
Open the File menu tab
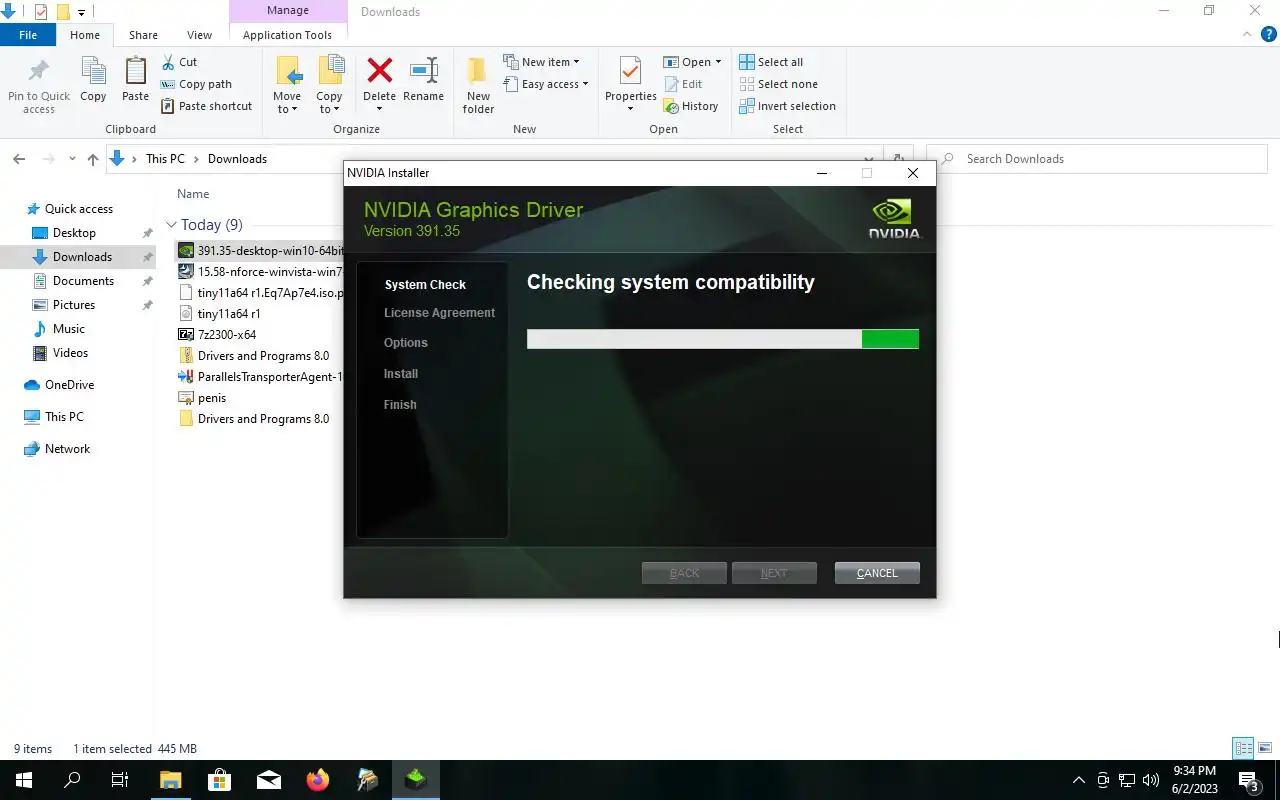[x=28, y=35]
